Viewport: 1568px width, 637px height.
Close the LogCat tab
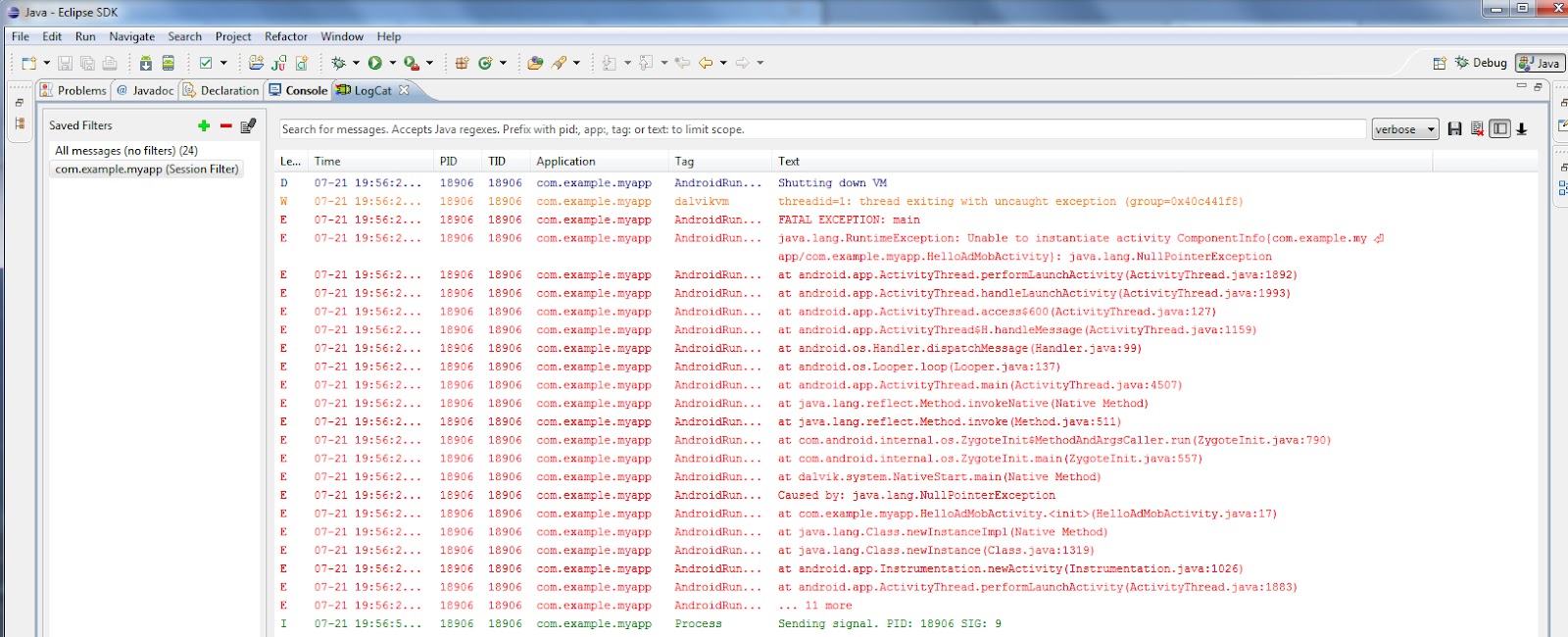(404, 90)
